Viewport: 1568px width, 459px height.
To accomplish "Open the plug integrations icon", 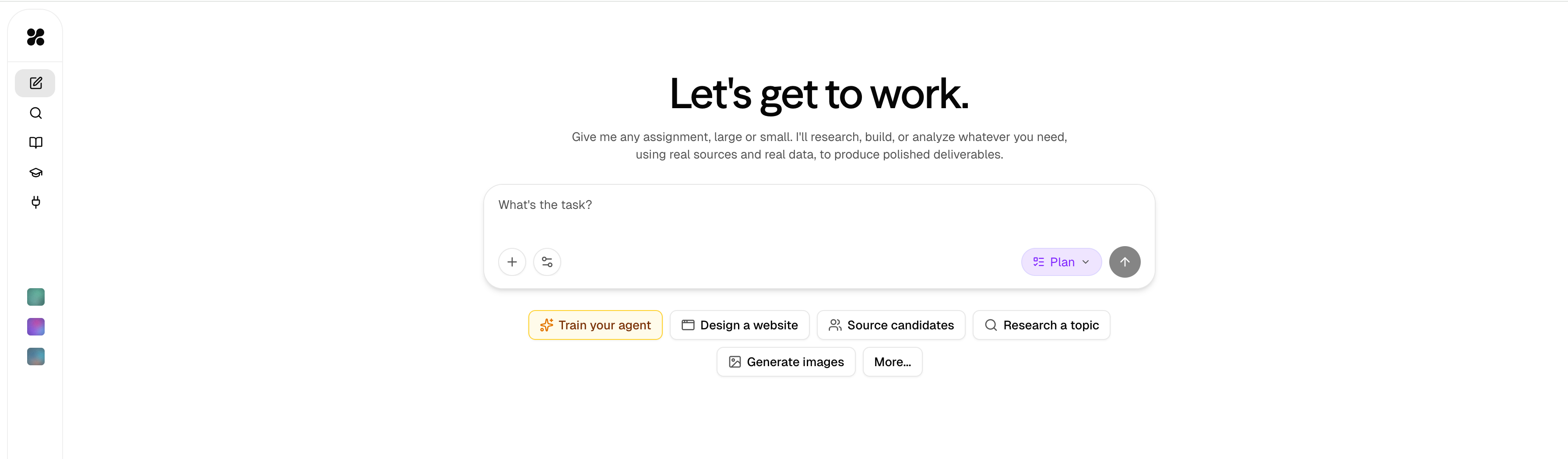I will [x=36, y=202].
